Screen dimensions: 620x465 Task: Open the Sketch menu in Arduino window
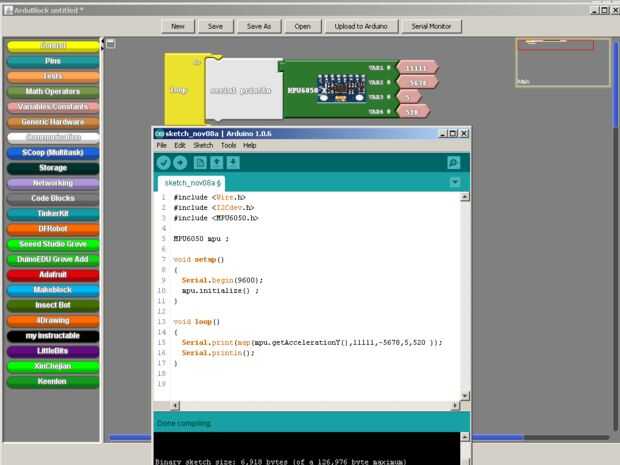point(203,146)
